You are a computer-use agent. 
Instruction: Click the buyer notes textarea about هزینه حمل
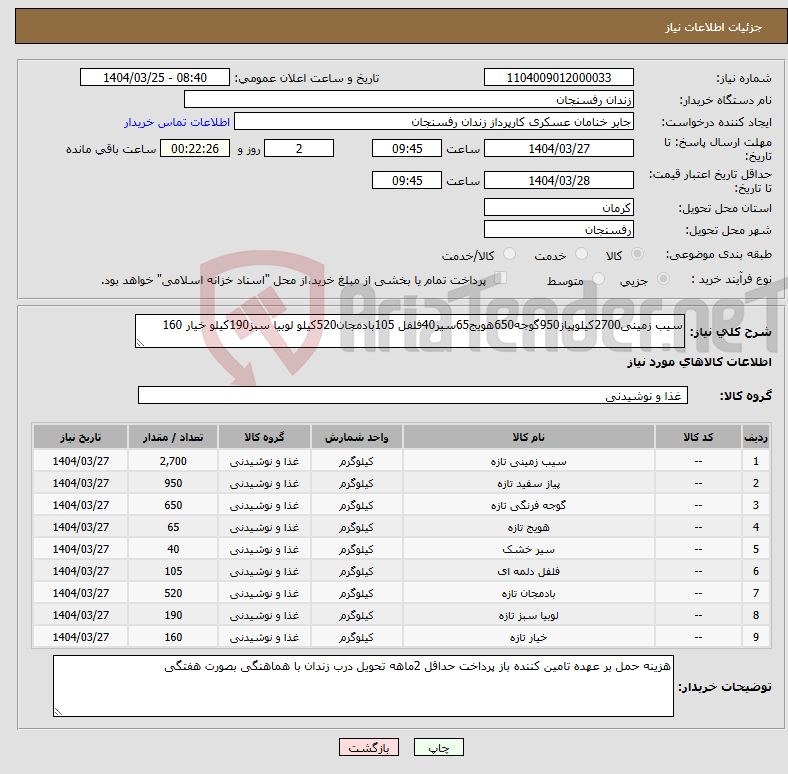(x=363, y=686)
